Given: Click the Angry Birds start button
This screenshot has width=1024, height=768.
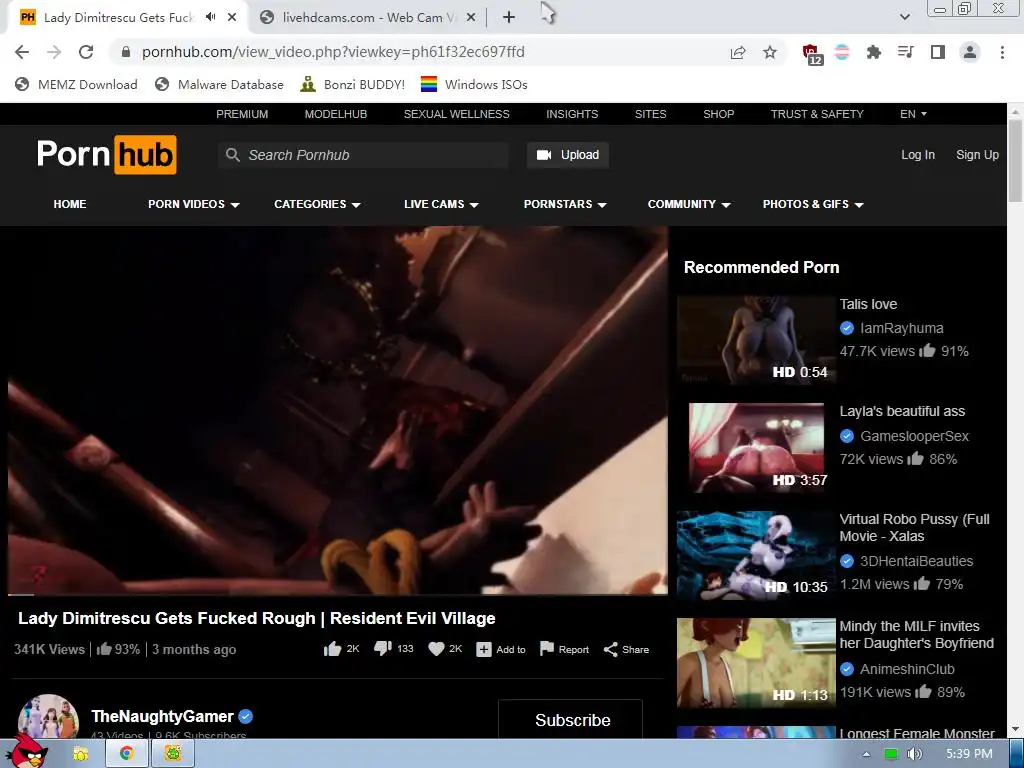Looking at the screenshot, I should (27, 751).
